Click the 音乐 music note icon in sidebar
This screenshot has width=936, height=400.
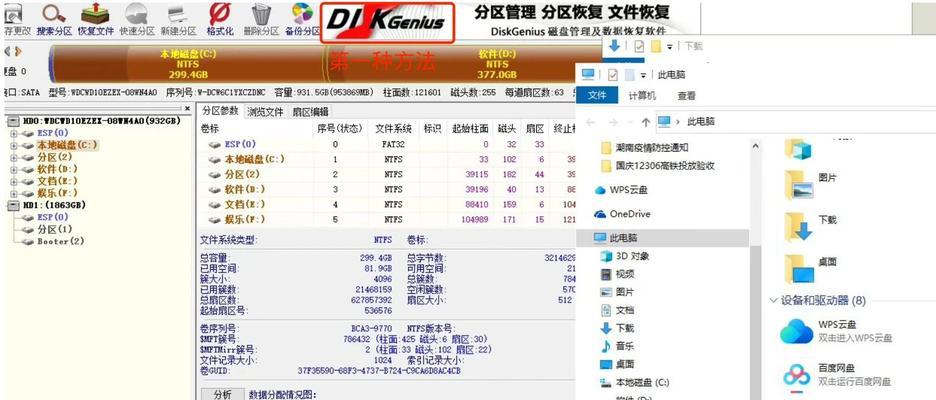click(x=606, y=346)
